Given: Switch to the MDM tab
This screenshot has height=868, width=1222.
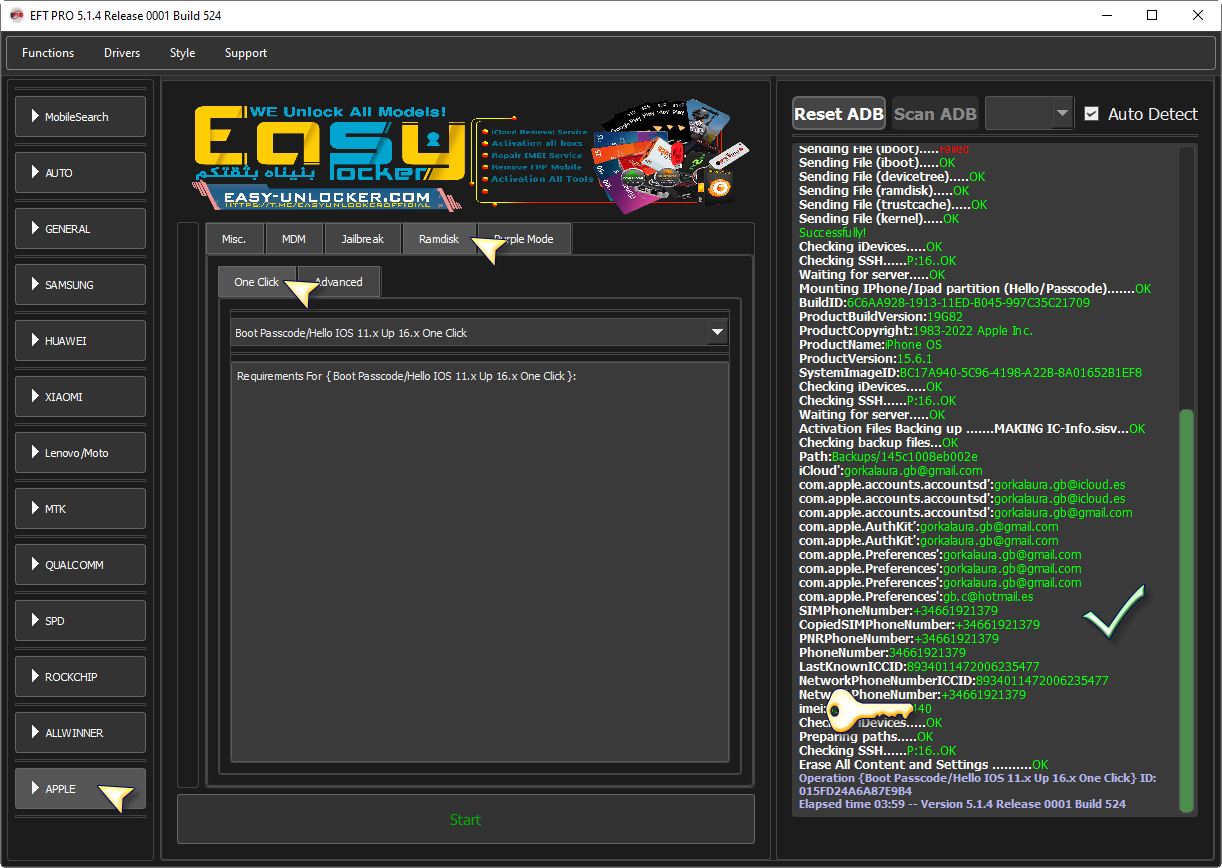Looking at the screenshot, I should 294,239.
